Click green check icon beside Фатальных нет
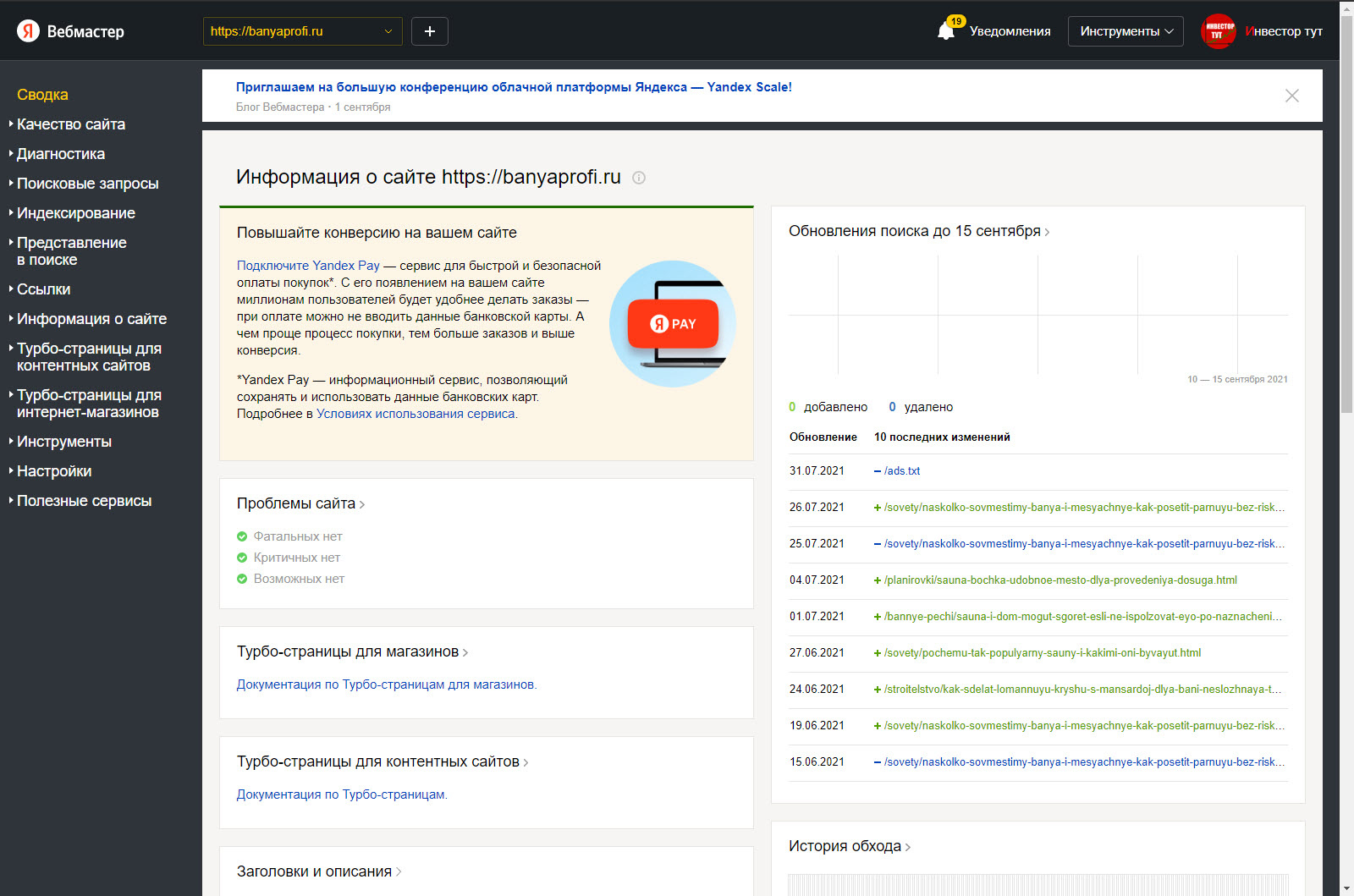Screen dimensions: 1354x896 click(242, 536)
